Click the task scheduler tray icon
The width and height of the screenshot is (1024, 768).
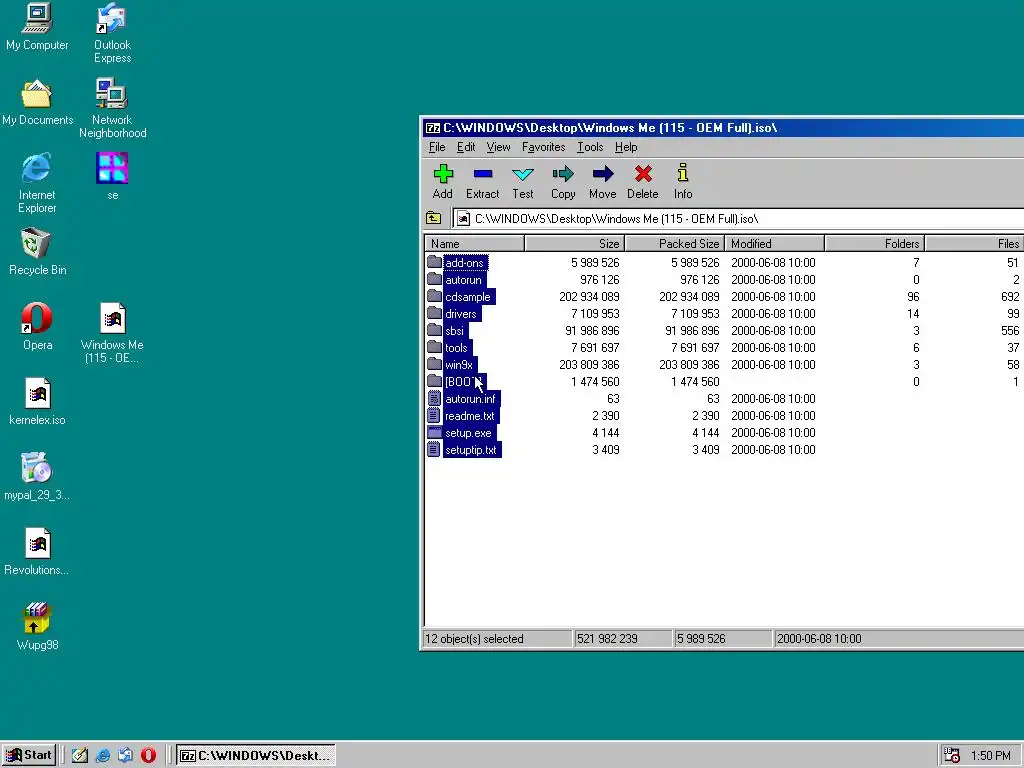[952, 756]
